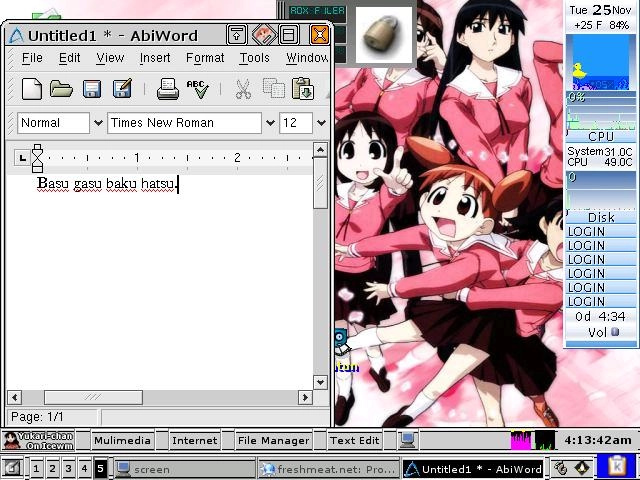
Task: Click the horizontal scrollbar left arrow
Action: 15,397
